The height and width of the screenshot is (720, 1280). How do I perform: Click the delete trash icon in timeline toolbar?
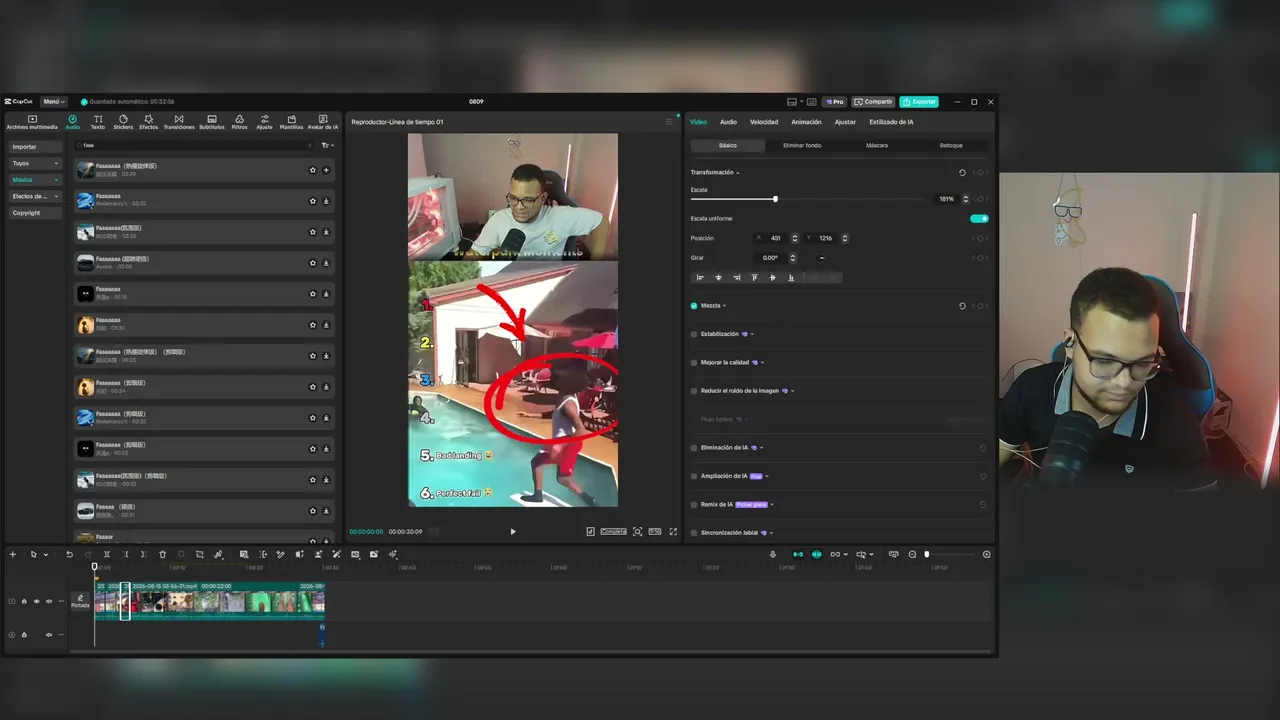162,554
